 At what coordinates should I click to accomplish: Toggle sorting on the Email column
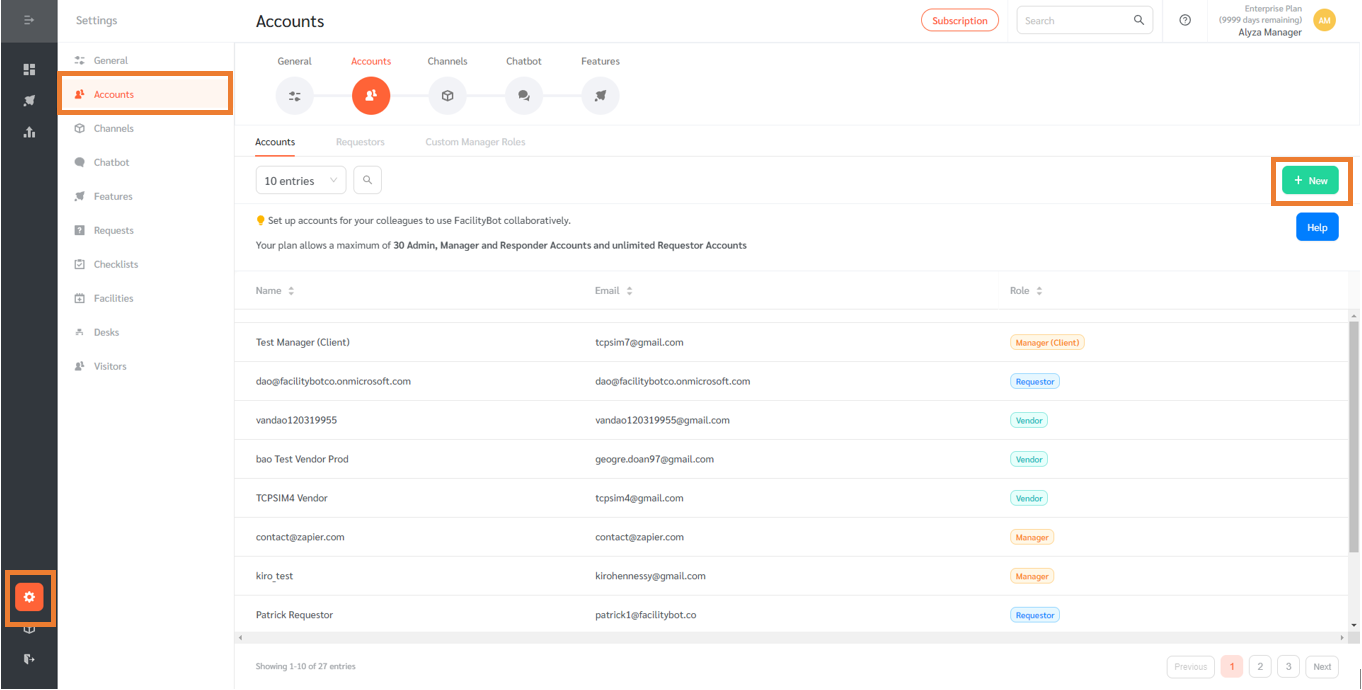pos(628,290)
